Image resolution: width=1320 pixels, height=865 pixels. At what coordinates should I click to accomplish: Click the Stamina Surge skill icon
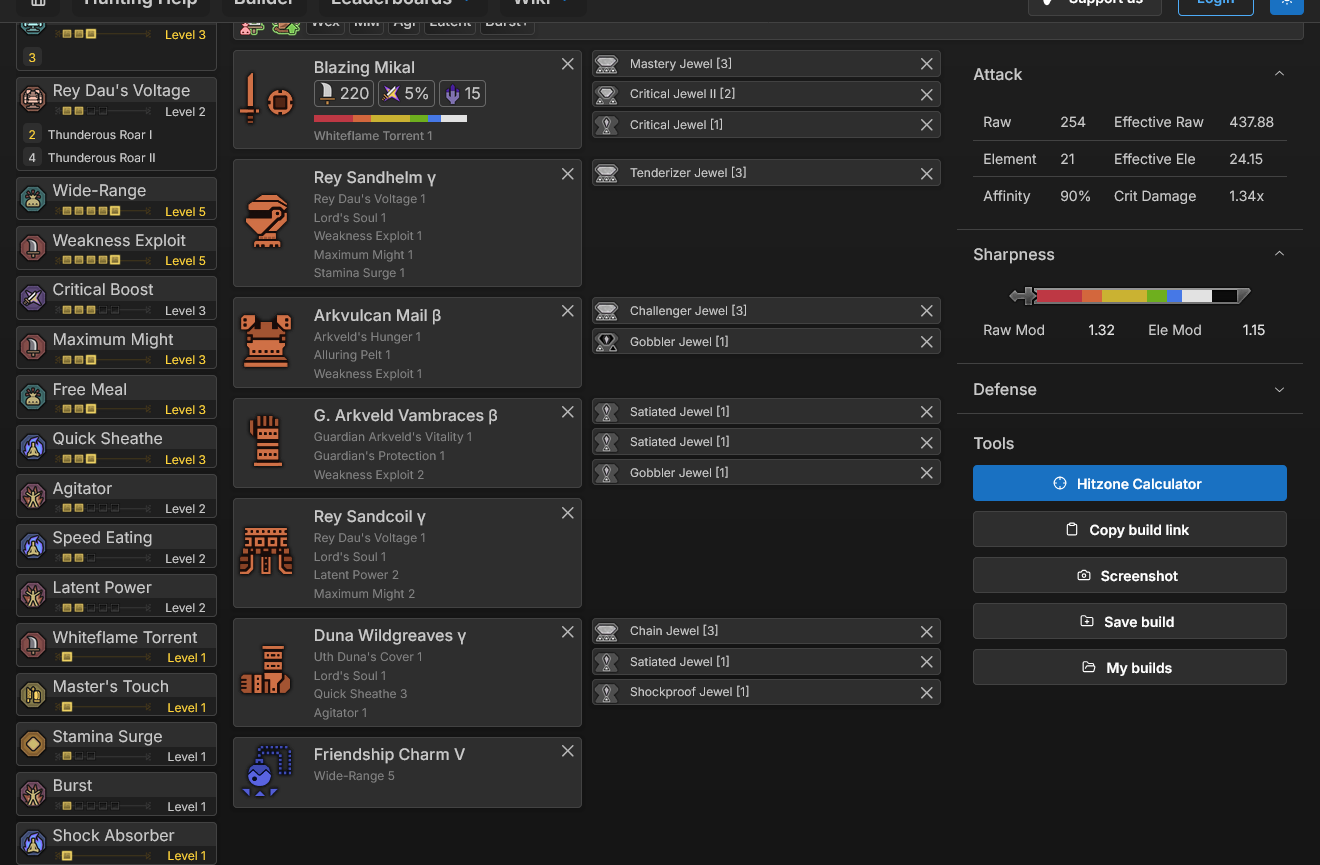point(33,744)
